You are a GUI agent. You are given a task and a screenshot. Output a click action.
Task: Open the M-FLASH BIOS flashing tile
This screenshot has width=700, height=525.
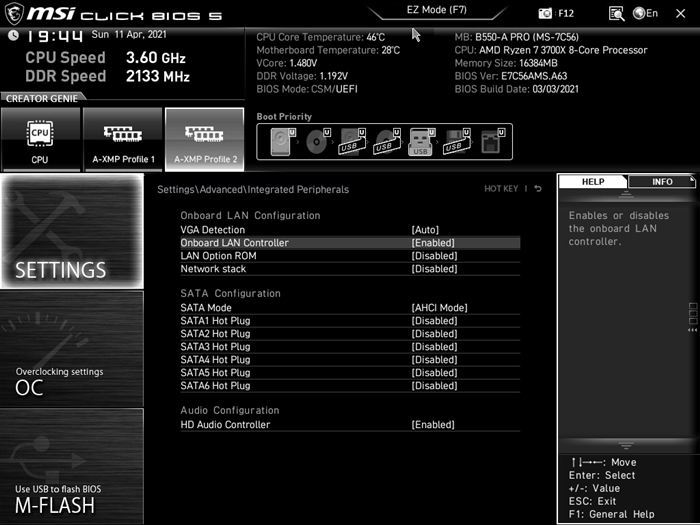(72, 466)
